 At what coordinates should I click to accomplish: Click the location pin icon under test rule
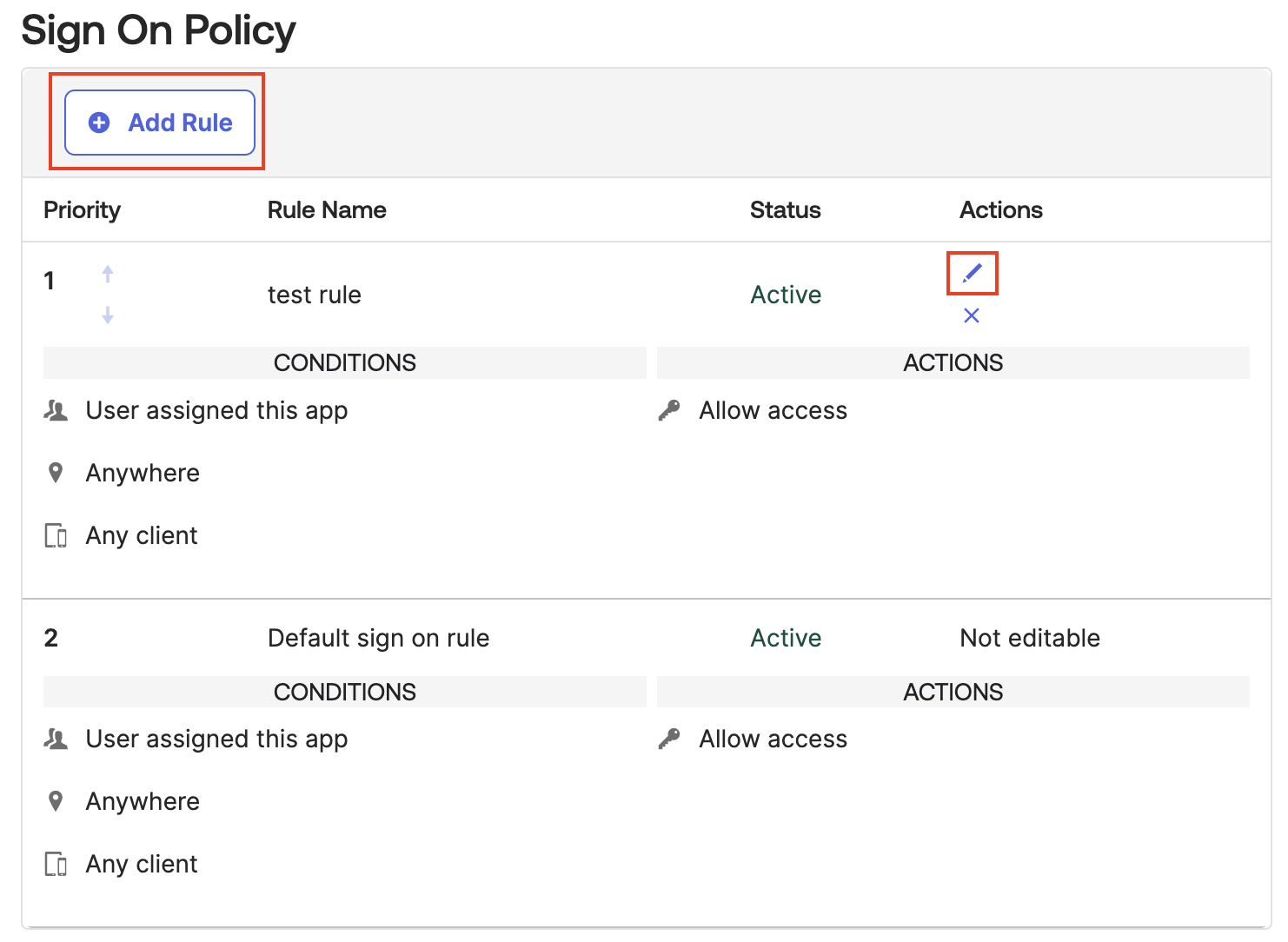[56, 473]
